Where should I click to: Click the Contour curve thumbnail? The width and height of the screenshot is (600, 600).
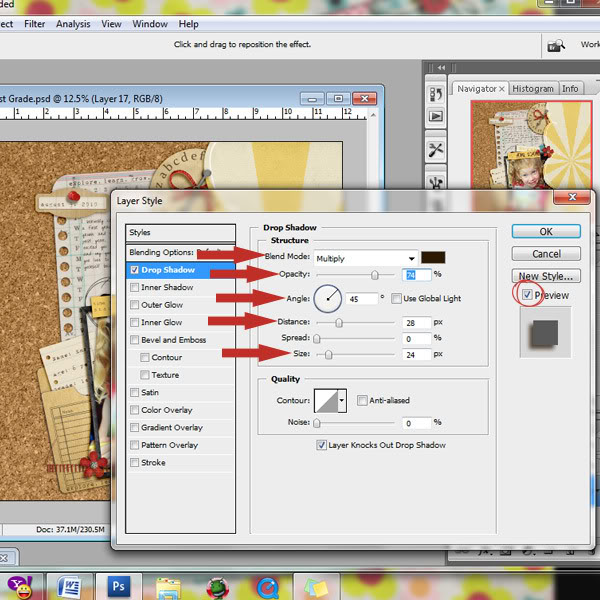(326, 401)
